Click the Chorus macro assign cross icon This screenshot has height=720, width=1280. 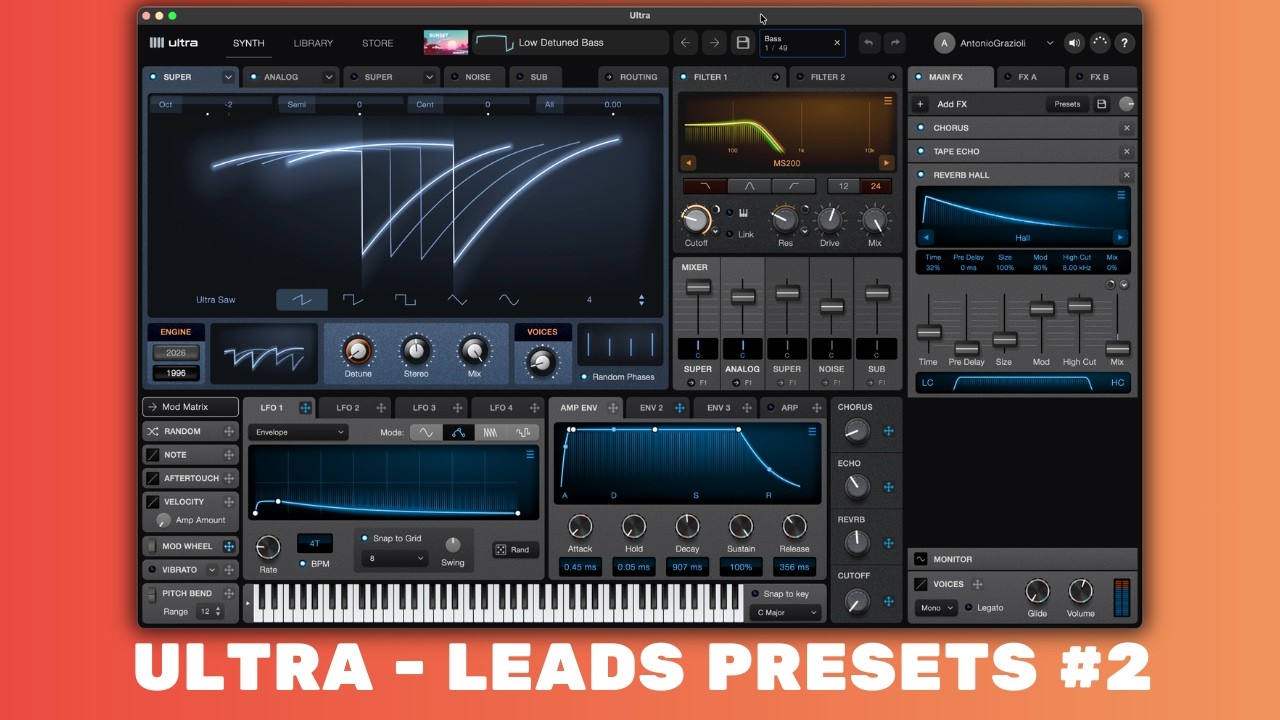click(x=888, y=431)
